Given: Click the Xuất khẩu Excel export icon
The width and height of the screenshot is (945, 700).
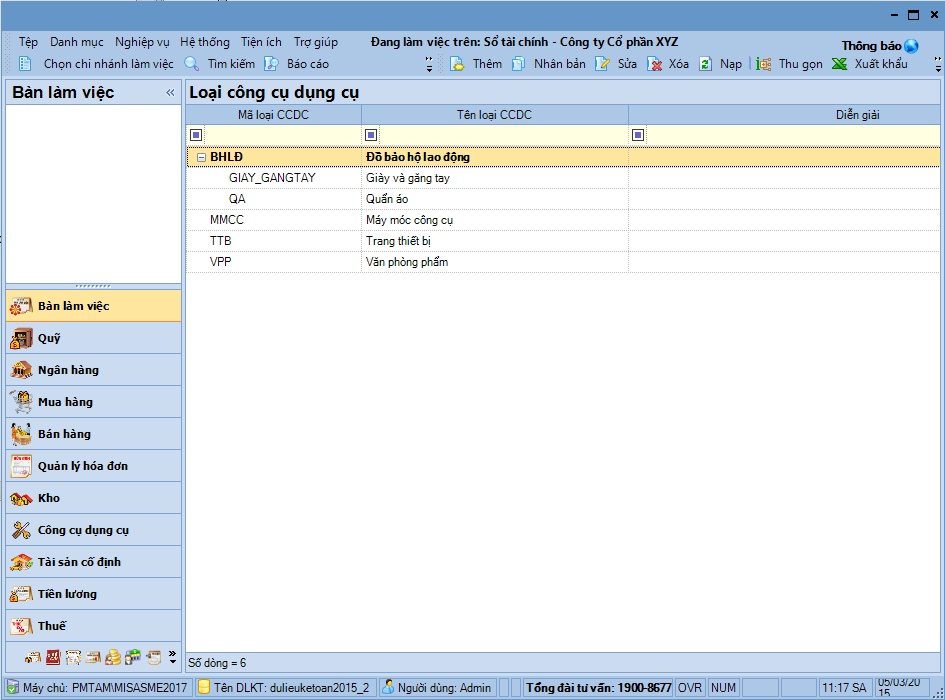Looking at the screenshot, I should coord(840,64).
